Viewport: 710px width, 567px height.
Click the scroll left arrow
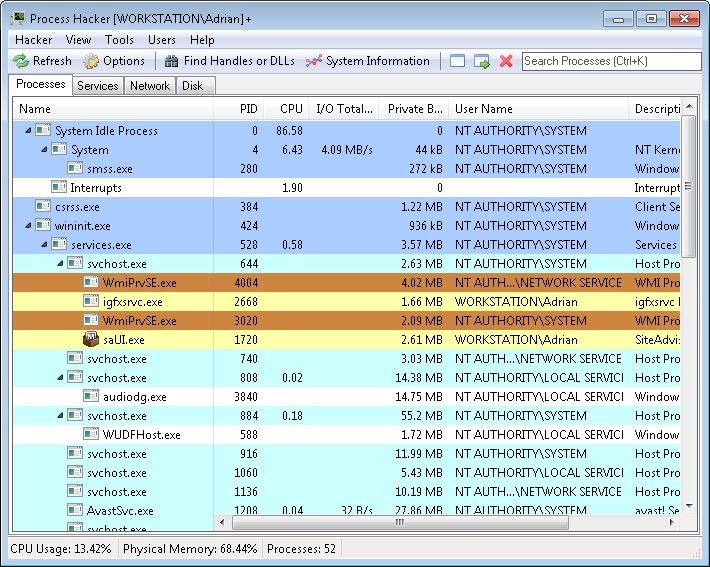222,522
